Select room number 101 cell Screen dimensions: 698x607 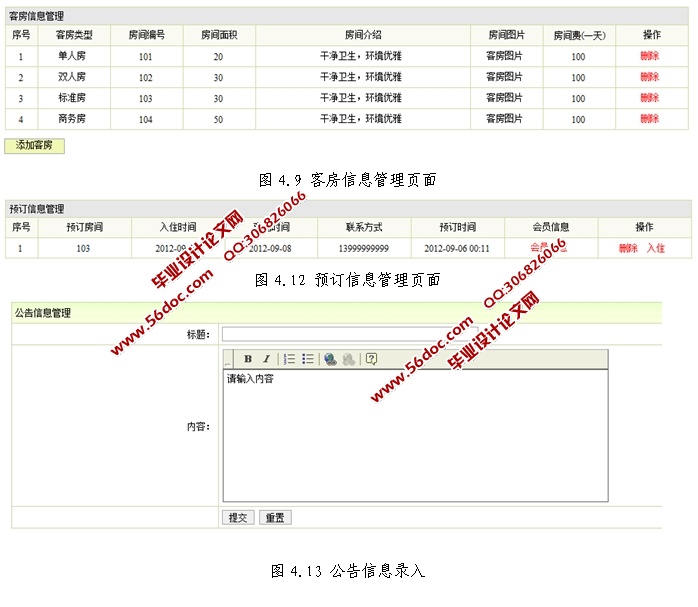(146, 57)
